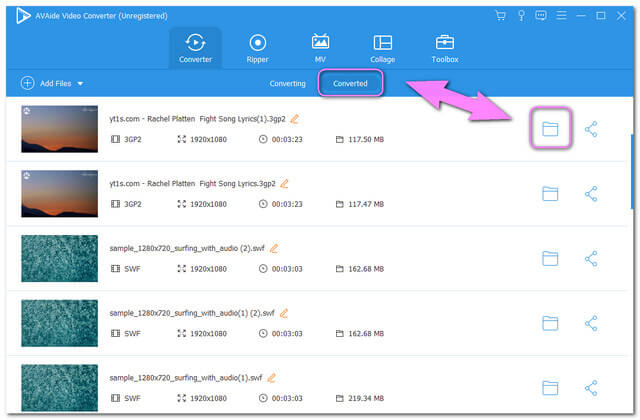Select the Converted tab

(350, 83)
